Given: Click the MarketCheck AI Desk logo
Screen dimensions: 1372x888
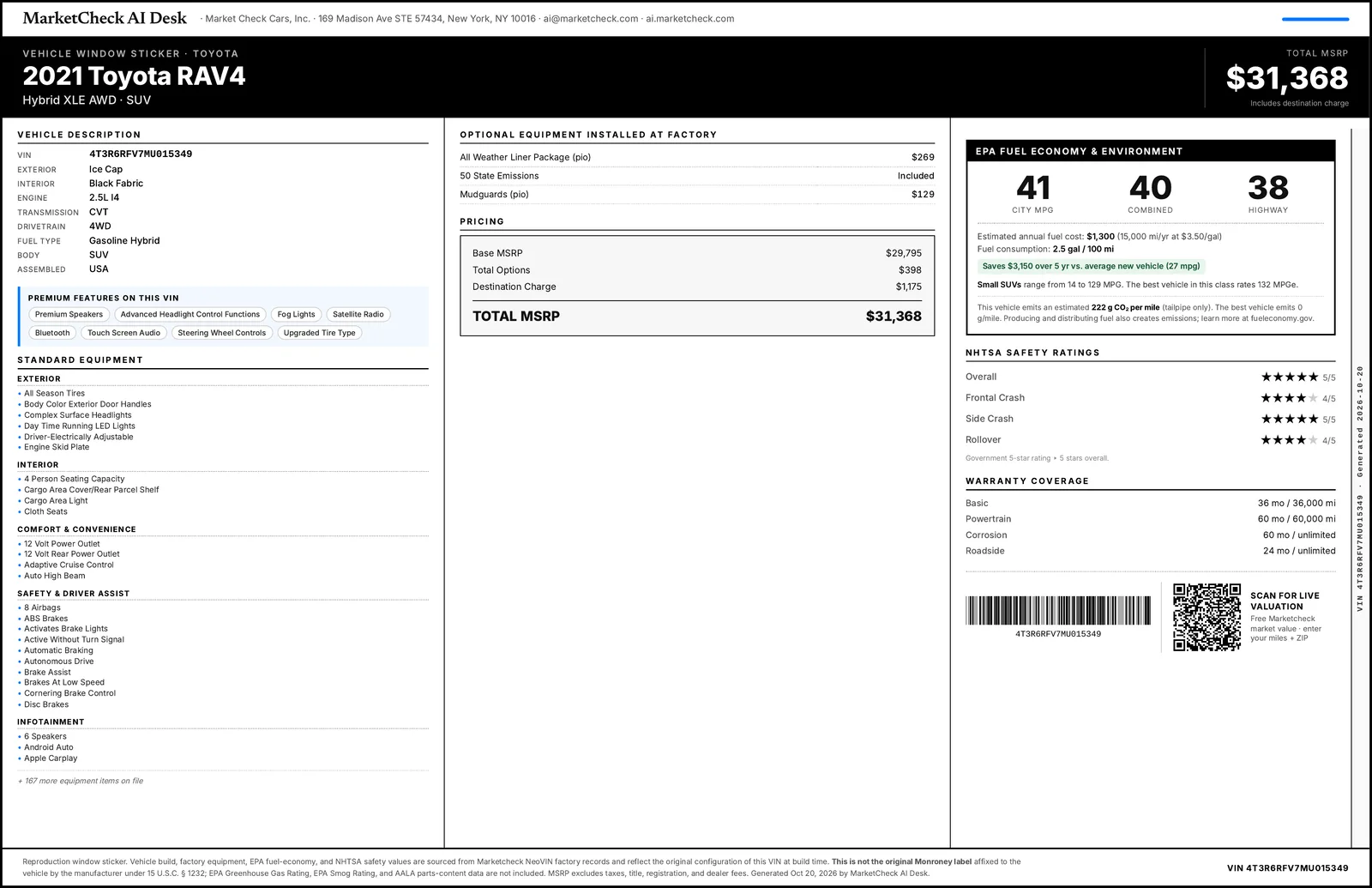Looking at the screenshot, I should [x=105, y=18].
